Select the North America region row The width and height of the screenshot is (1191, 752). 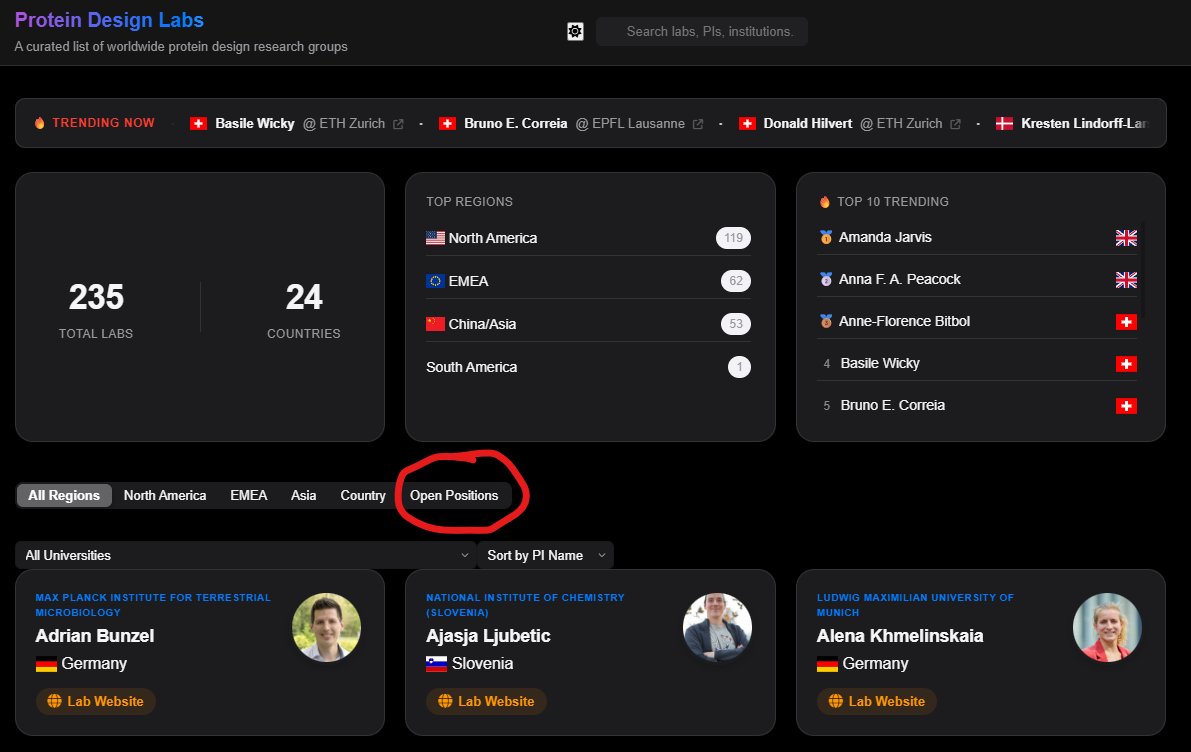click(x=589, y=238)
